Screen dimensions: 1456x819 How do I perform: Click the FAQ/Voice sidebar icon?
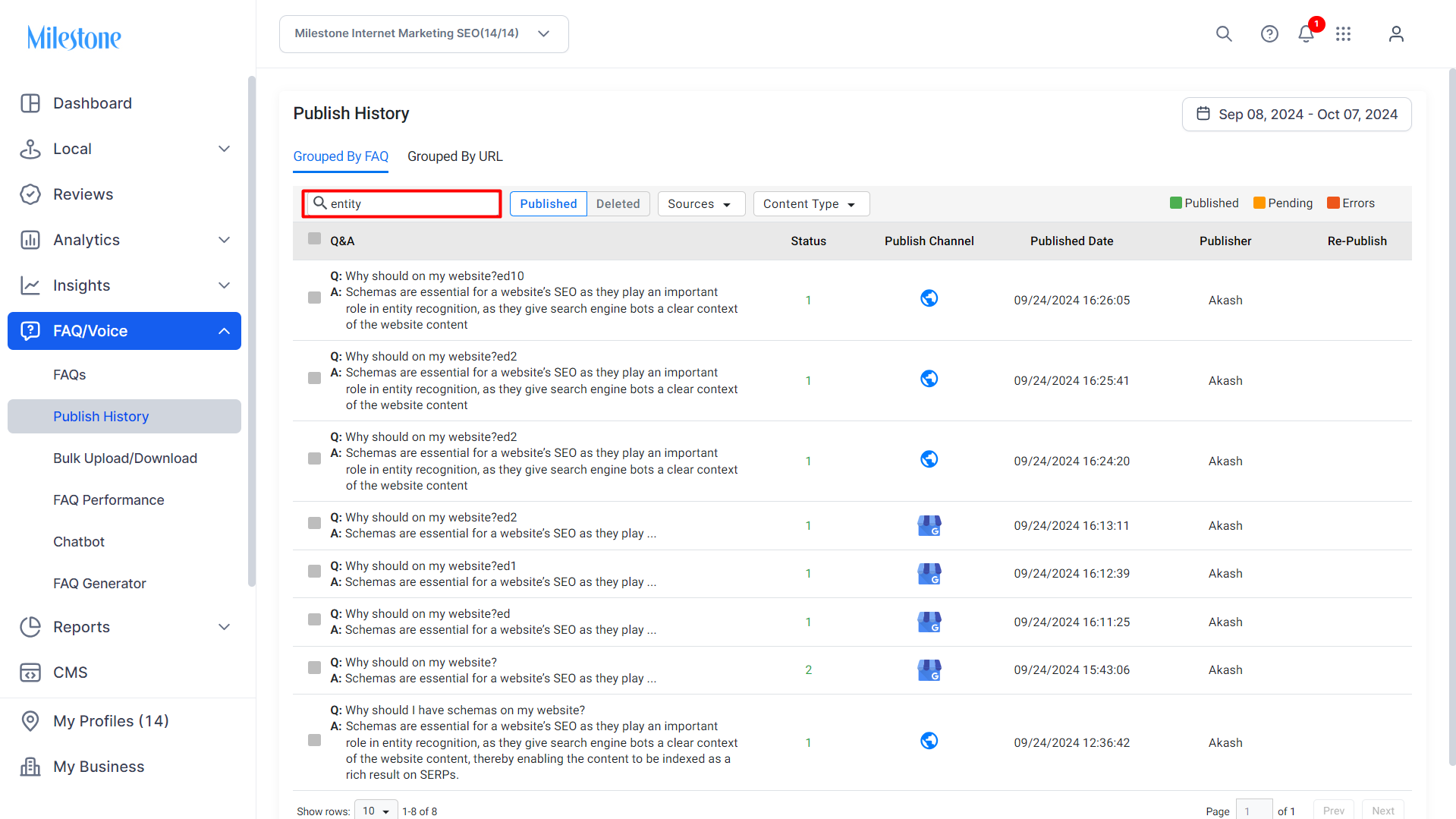coord(30,331)
